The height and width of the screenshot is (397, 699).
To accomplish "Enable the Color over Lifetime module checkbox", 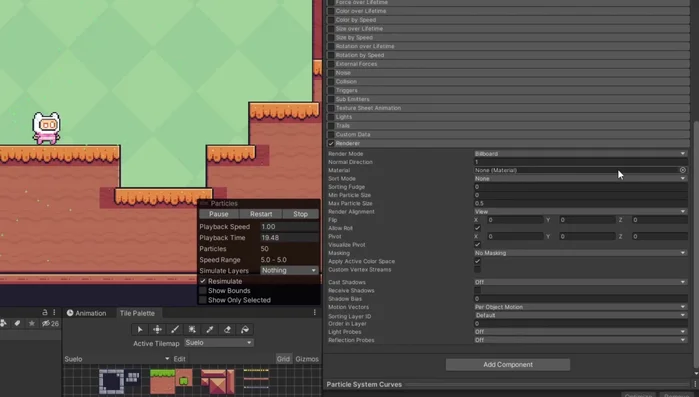I will [x=331, y=11].
